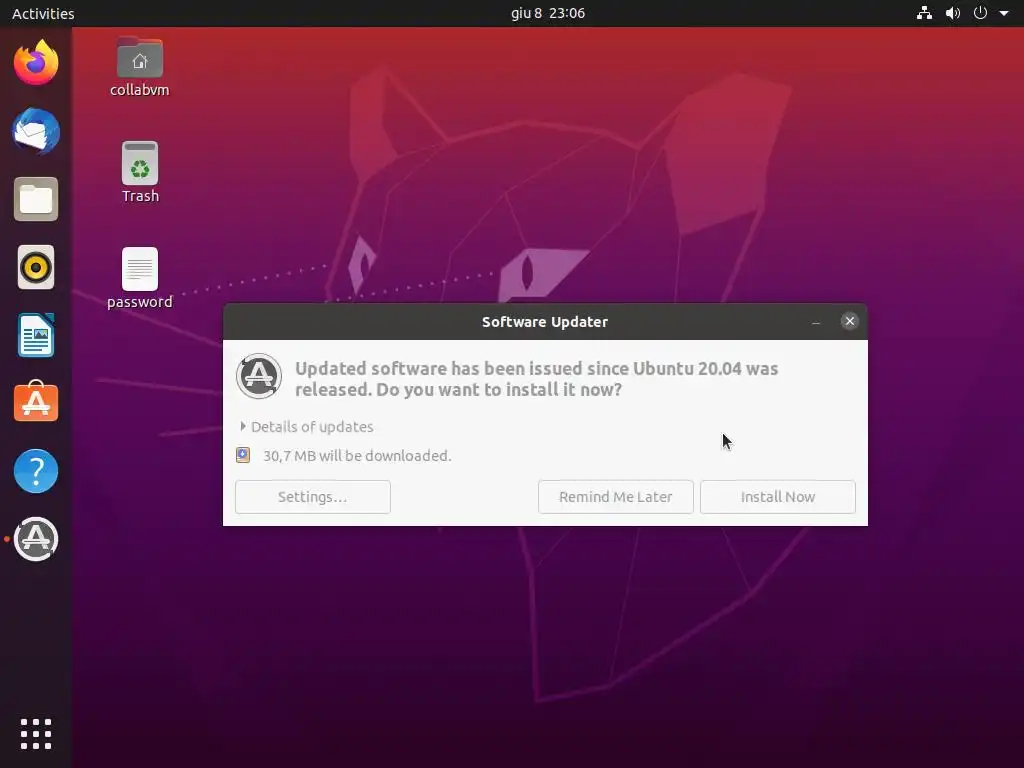Image resolution: width=1024 pixels, height=768 pixels.
Task: Open system menu dropdown arrow
Action: click(x=1004, y=13)
